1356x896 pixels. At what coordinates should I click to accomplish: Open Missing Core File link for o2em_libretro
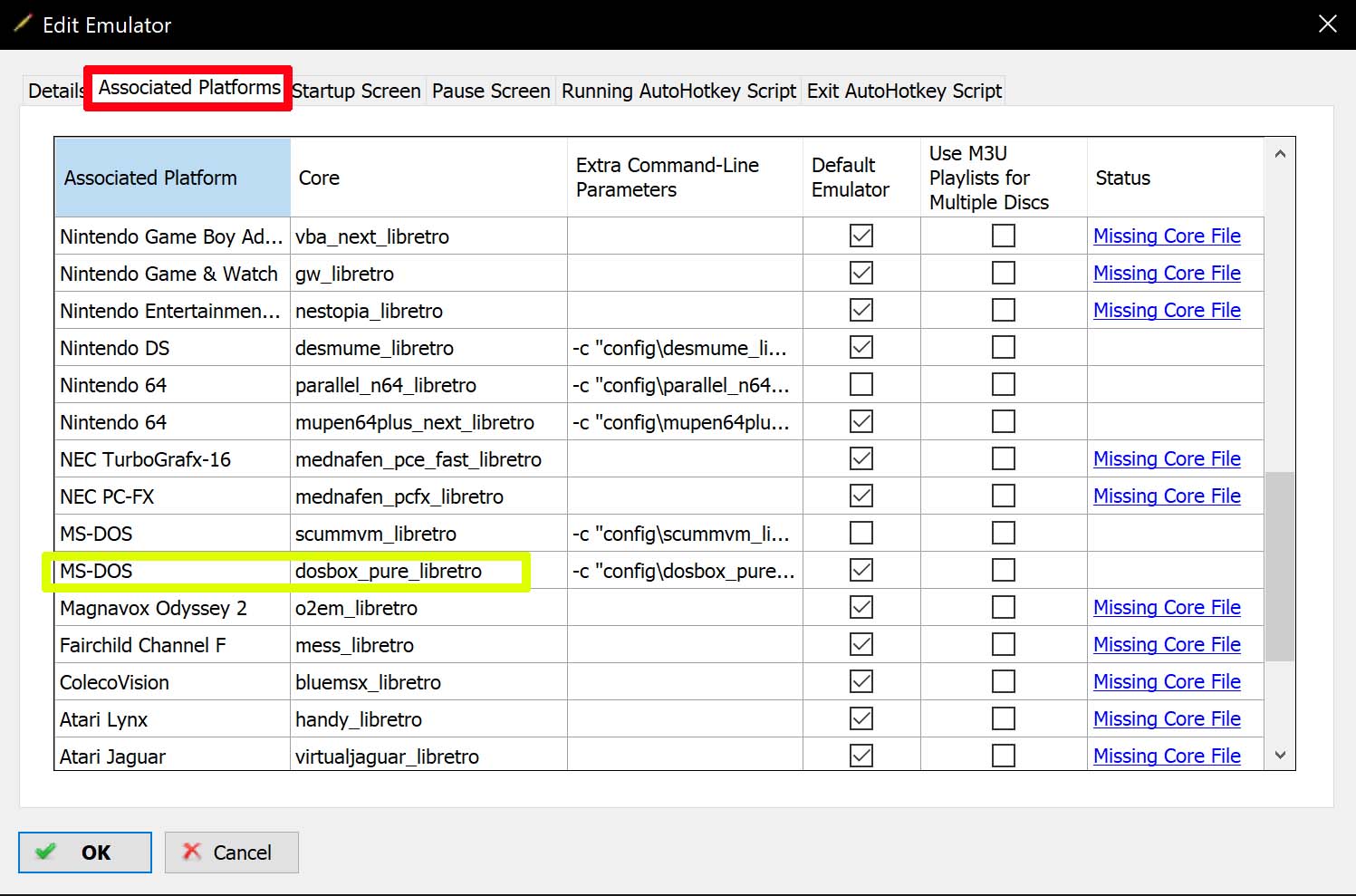click(1167, 607)
